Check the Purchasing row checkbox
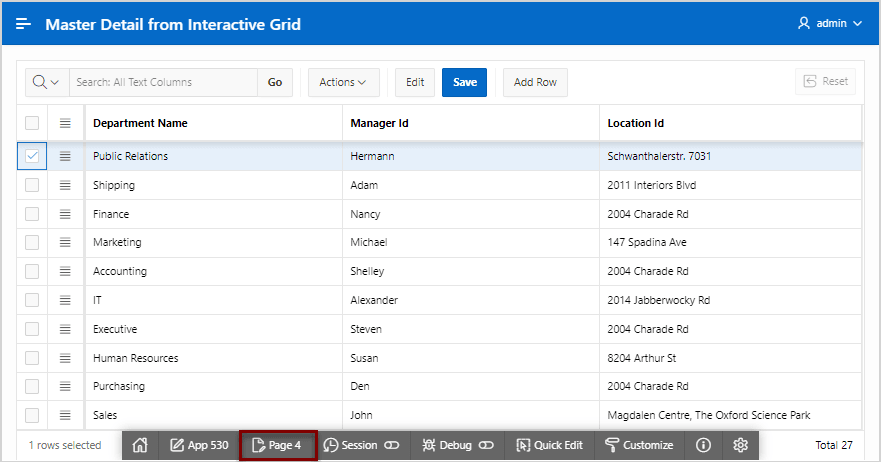Screen dimensions: 881x462 [32, 386]
